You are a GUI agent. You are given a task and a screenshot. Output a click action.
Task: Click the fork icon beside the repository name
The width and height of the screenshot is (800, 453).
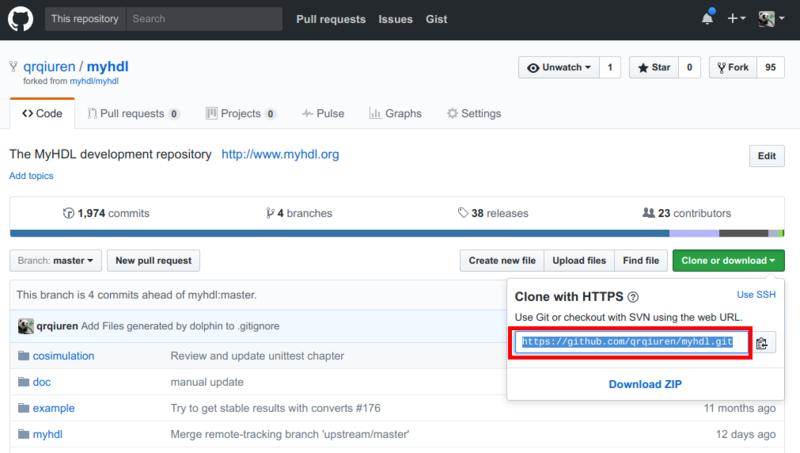[14, 66]
